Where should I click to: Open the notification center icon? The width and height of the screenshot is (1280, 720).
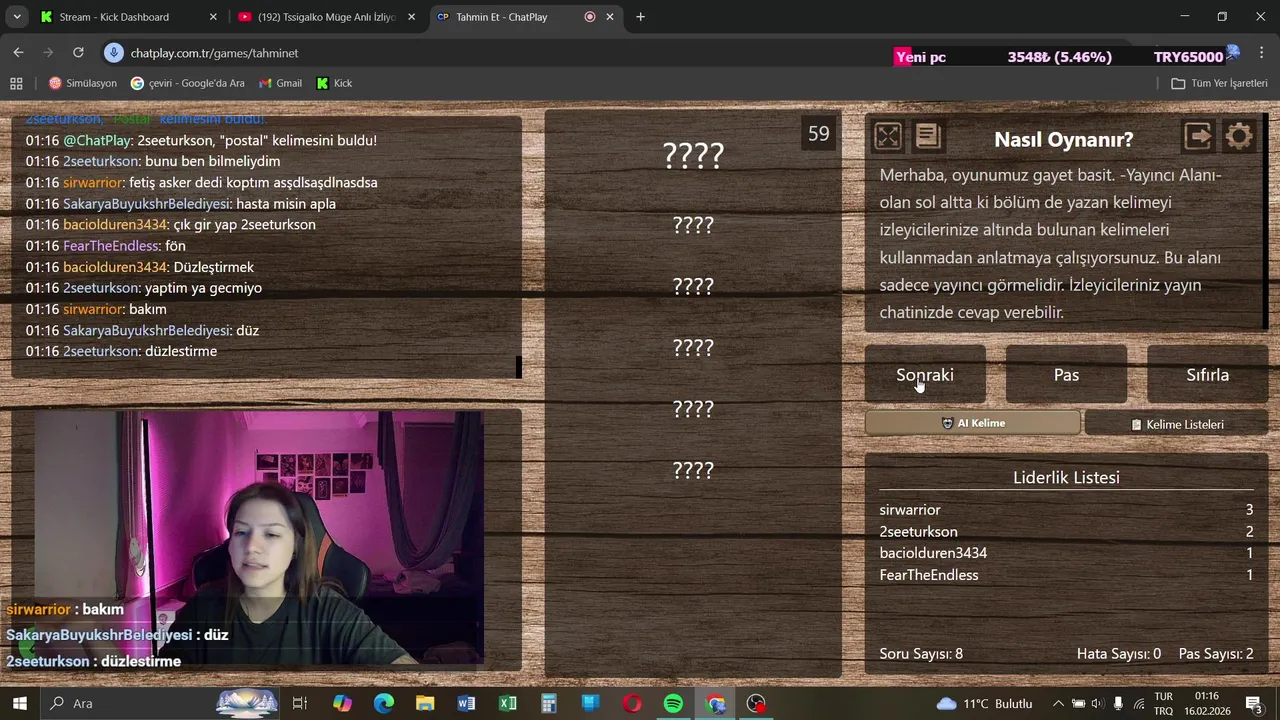coord(1253,704)
